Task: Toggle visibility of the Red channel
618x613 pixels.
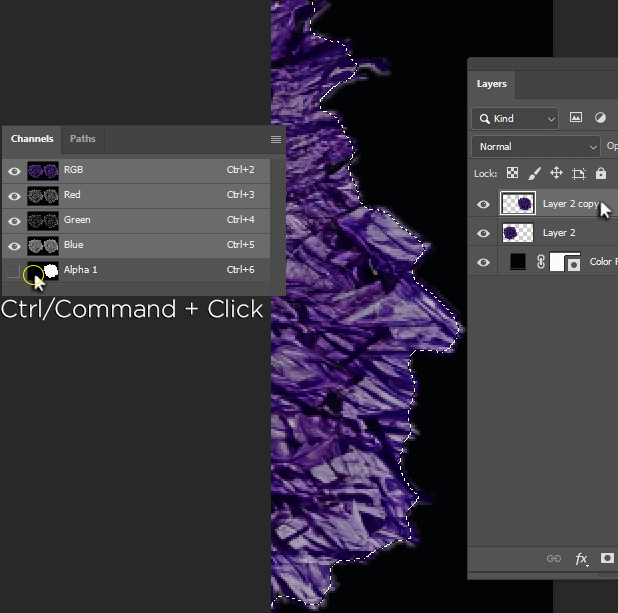Action: pyautogui.click(x=15, y=196)
